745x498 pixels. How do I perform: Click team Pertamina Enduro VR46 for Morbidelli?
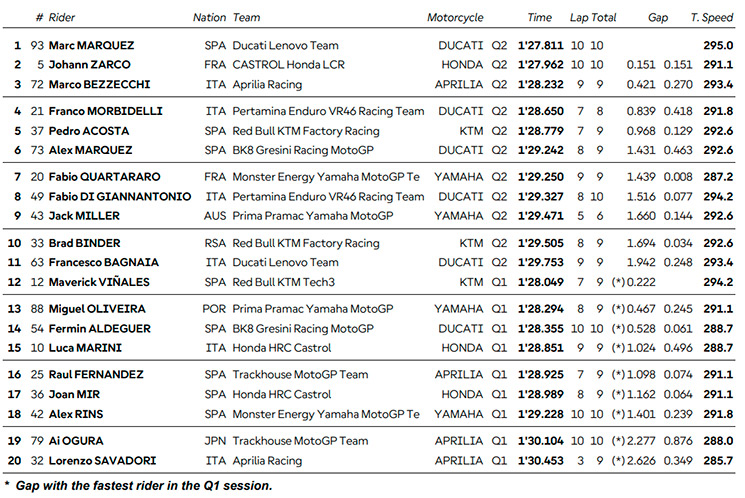(328, 111)
